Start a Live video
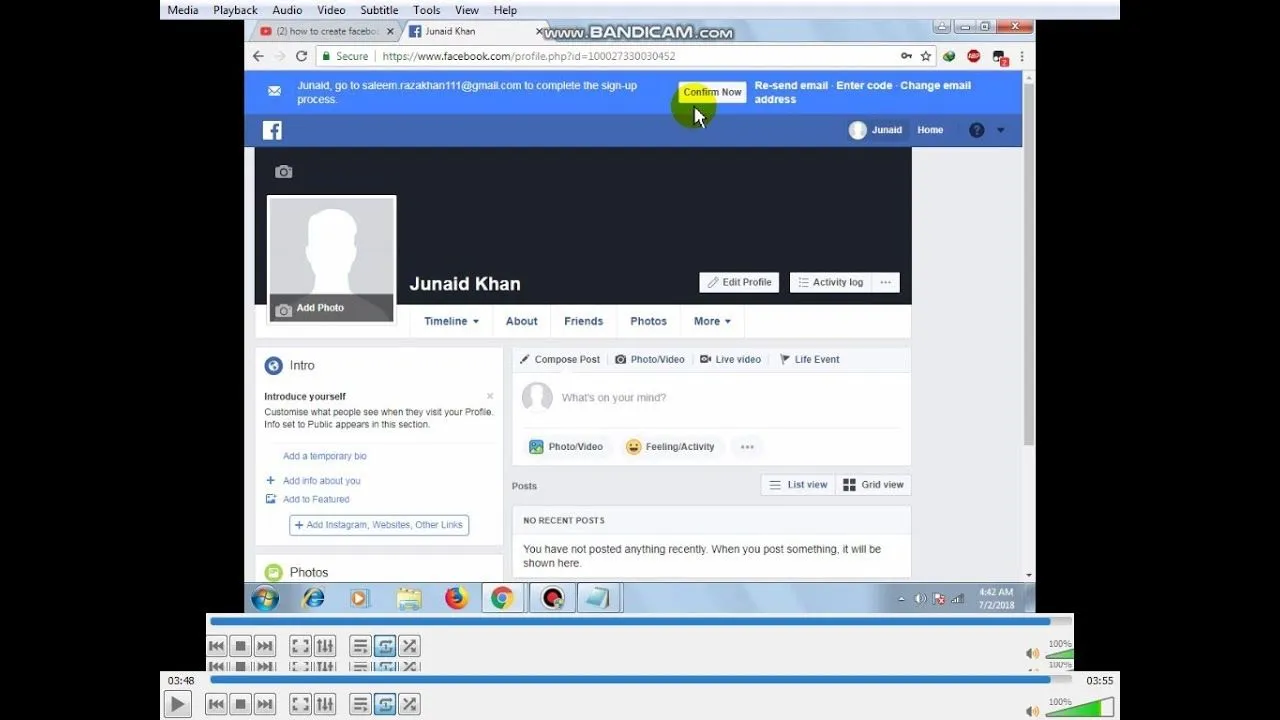This screenshot has height=720, width=1280. pos(731,360)
